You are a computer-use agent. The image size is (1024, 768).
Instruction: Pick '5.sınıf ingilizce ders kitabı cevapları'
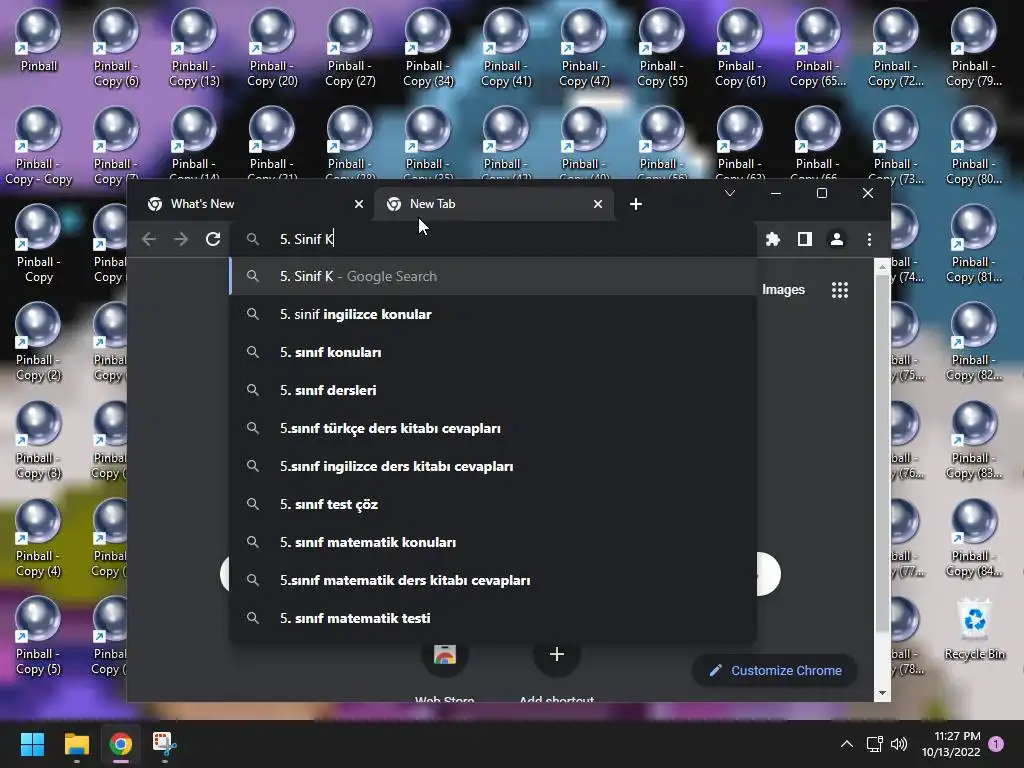[x=493, y=466]
